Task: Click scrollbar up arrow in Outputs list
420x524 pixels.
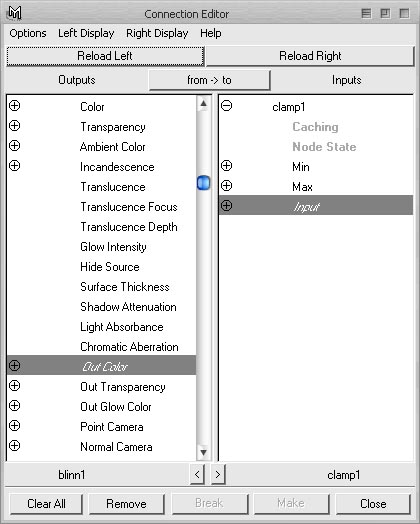Action: point(203,104)
